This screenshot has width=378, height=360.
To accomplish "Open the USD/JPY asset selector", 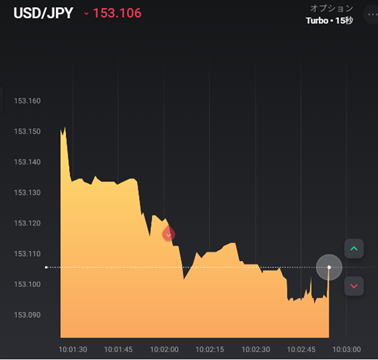I will 43,13.
